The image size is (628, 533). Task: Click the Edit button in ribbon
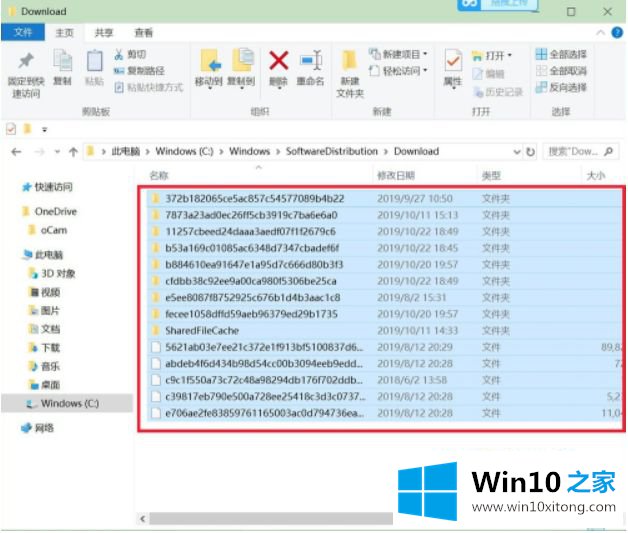pos(488,74)
